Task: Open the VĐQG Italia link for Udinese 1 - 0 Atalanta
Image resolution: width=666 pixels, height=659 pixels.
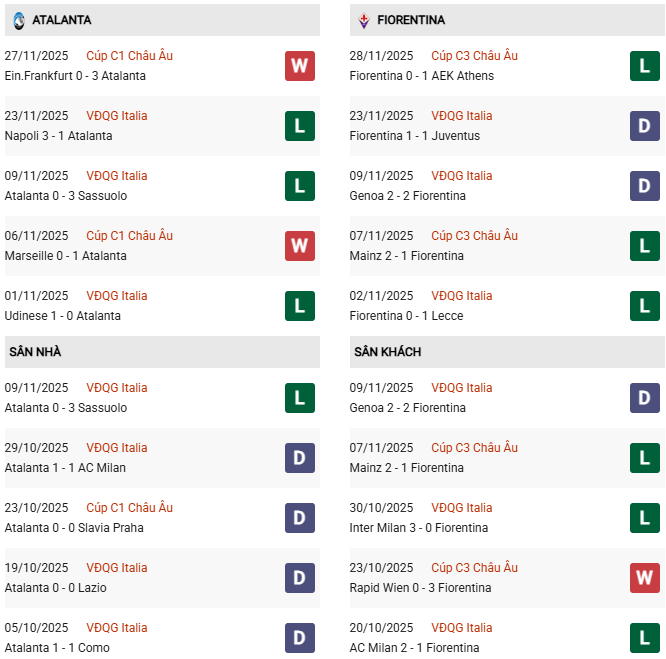Action: [116, 296]
